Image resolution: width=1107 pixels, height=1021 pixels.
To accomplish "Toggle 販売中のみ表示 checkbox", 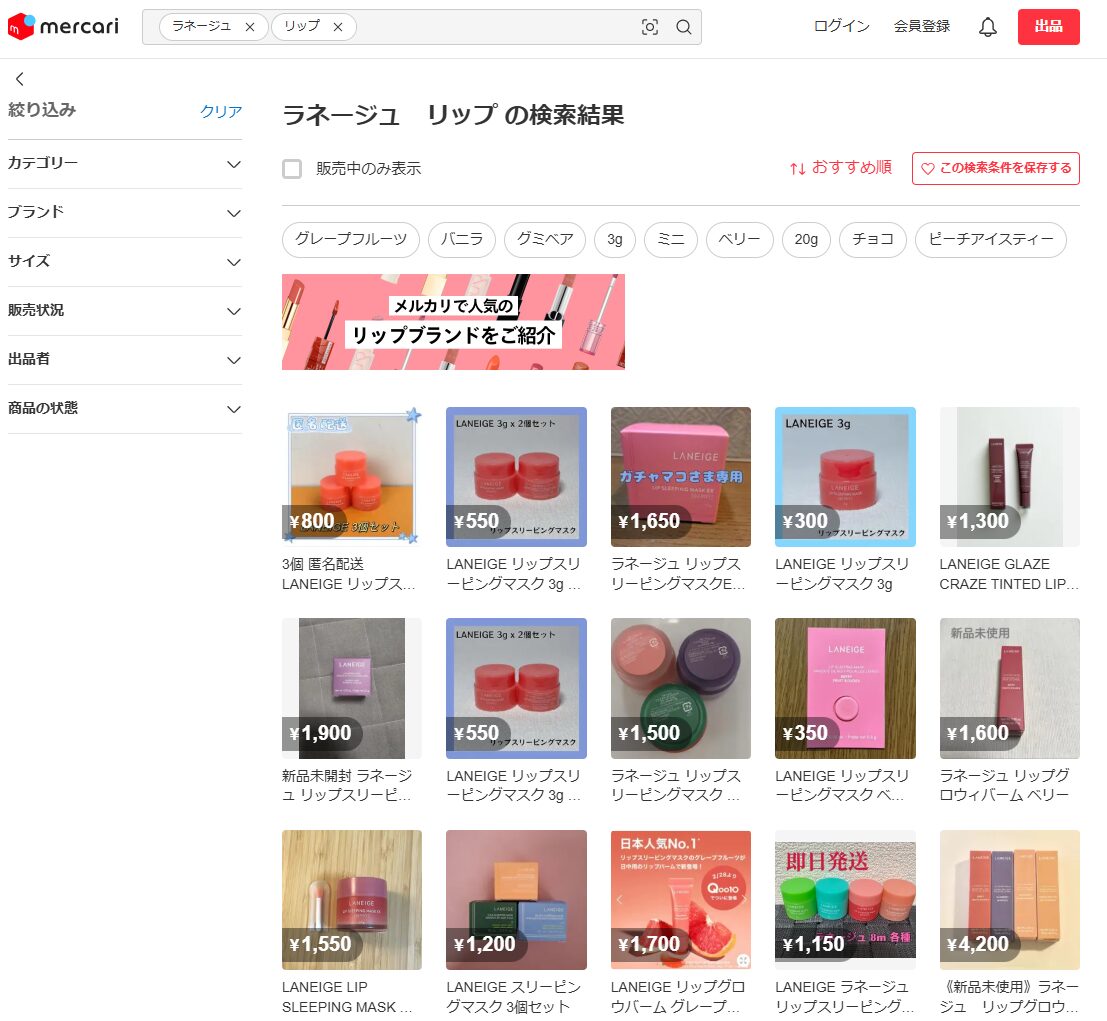I will (292, 169).
